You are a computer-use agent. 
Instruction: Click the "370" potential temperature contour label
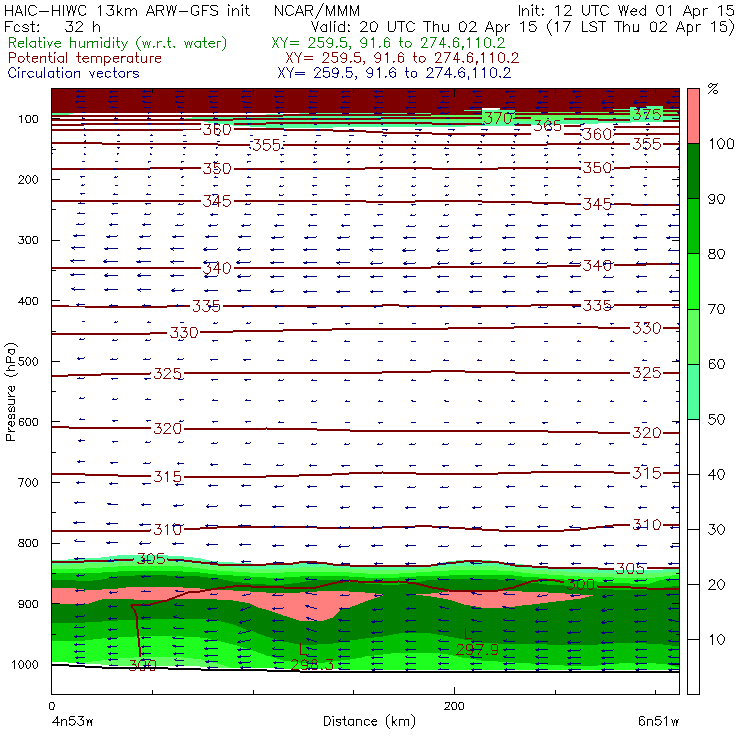(498, 118)
